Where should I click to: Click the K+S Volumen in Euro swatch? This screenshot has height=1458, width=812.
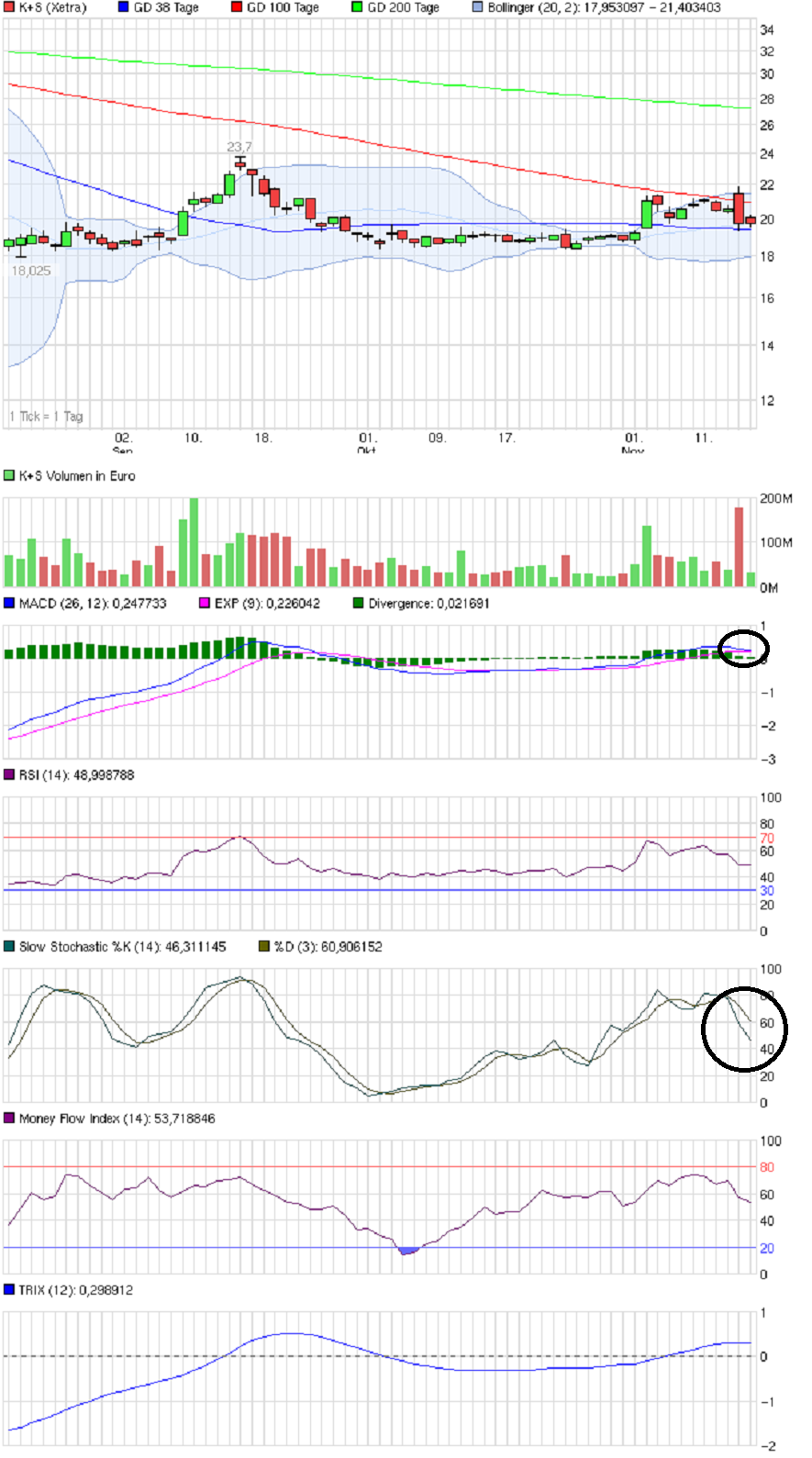click(x=9, y=475)
